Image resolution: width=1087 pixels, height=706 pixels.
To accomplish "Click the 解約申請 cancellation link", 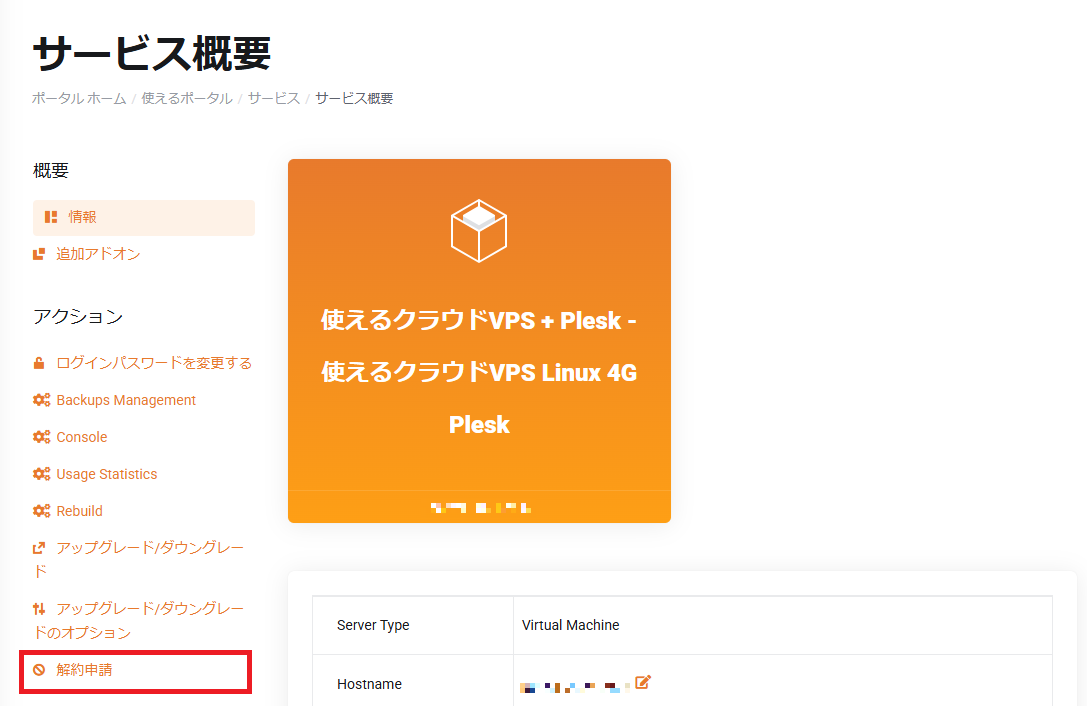I will coord(84,670).
